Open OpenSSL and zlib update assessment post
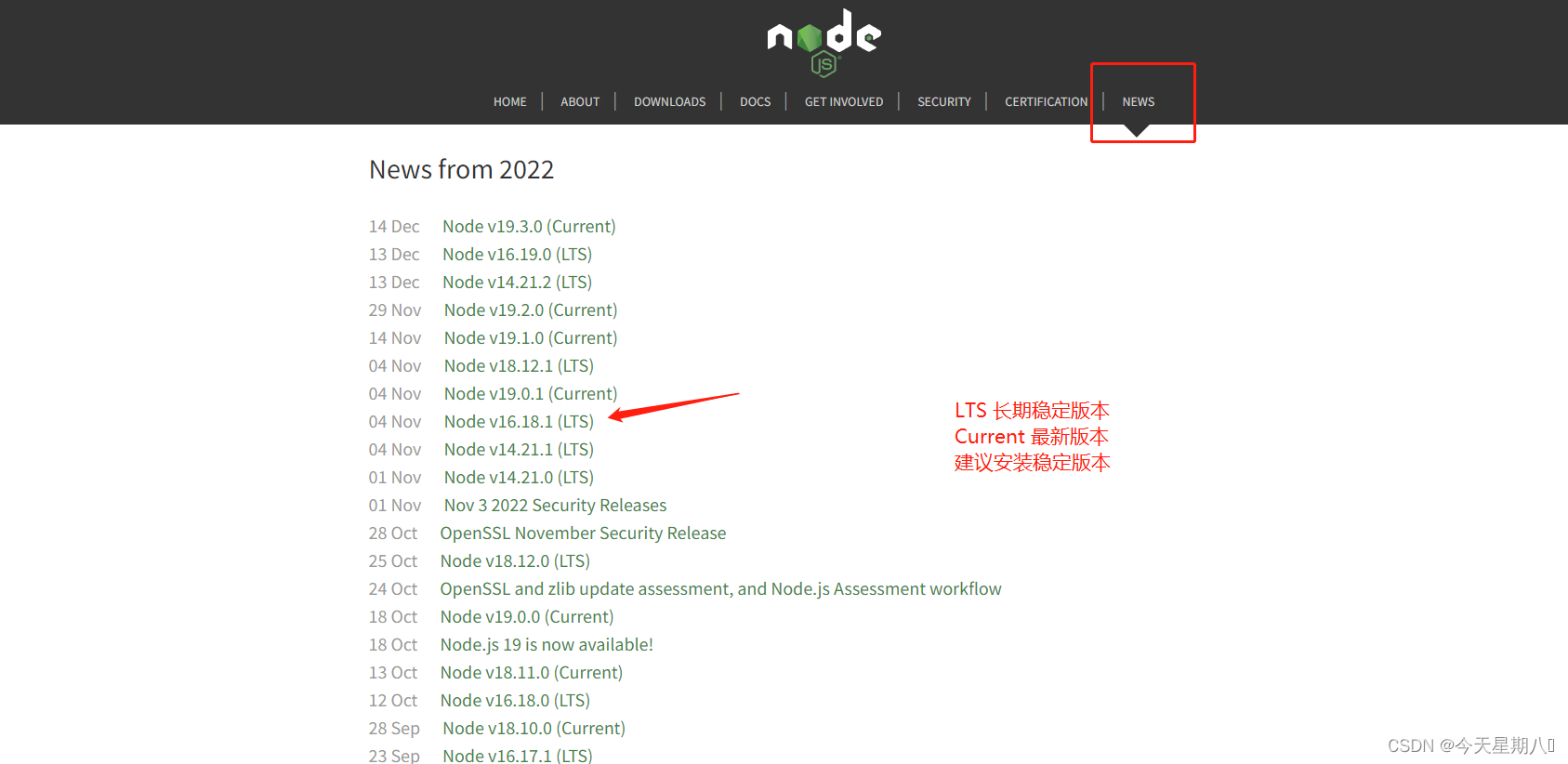The image size is (1568, 764). pyautogui.click(x=720, y=589)
